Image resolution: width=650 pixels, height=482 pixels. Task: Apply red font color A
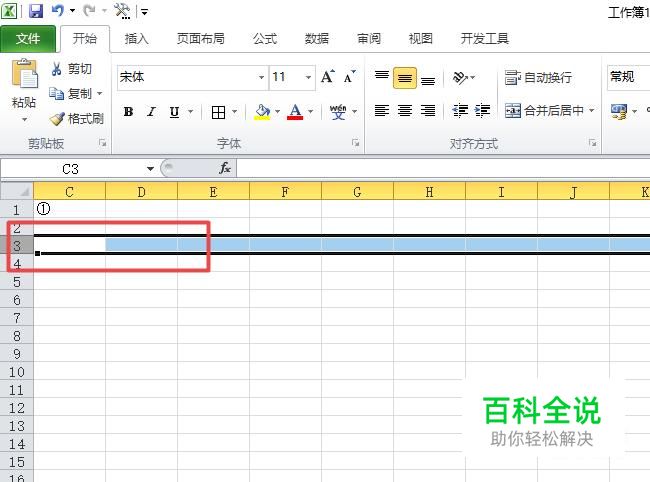tap(295, 112)
